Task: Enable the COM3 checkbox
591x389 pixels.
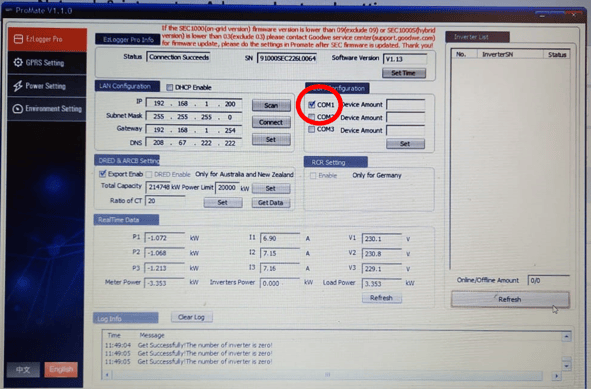Action: click(x=312, y=129)
